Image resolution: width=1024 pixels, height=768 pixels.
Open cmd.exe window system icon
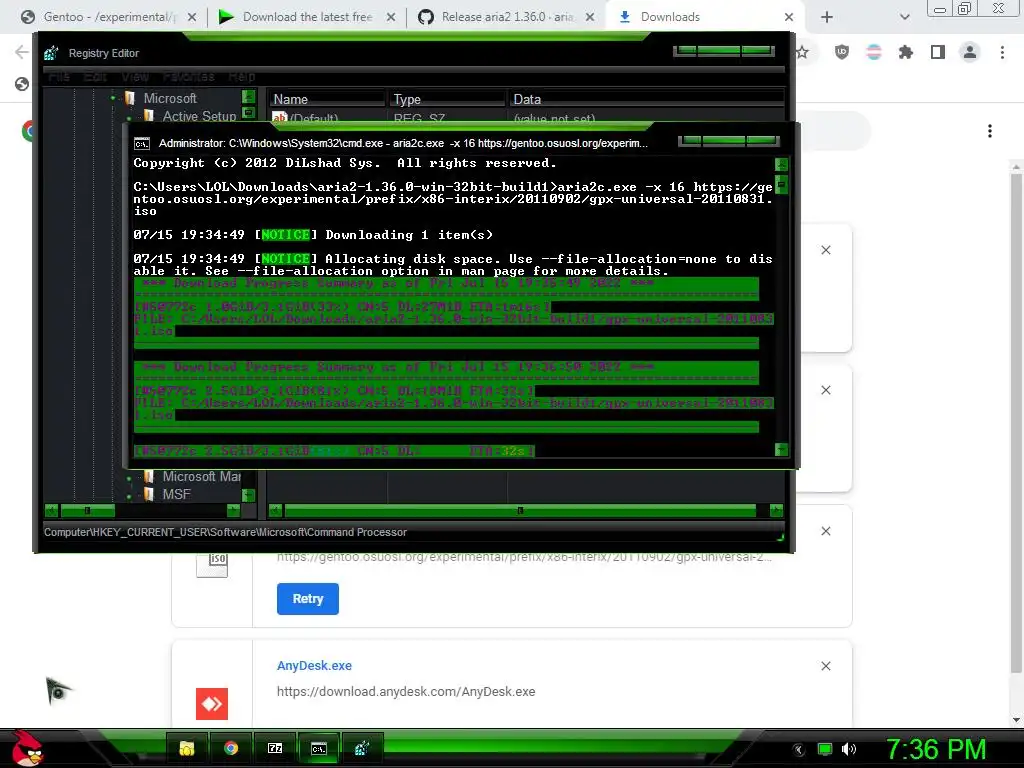pyautogui.click(x=142, y=144)
